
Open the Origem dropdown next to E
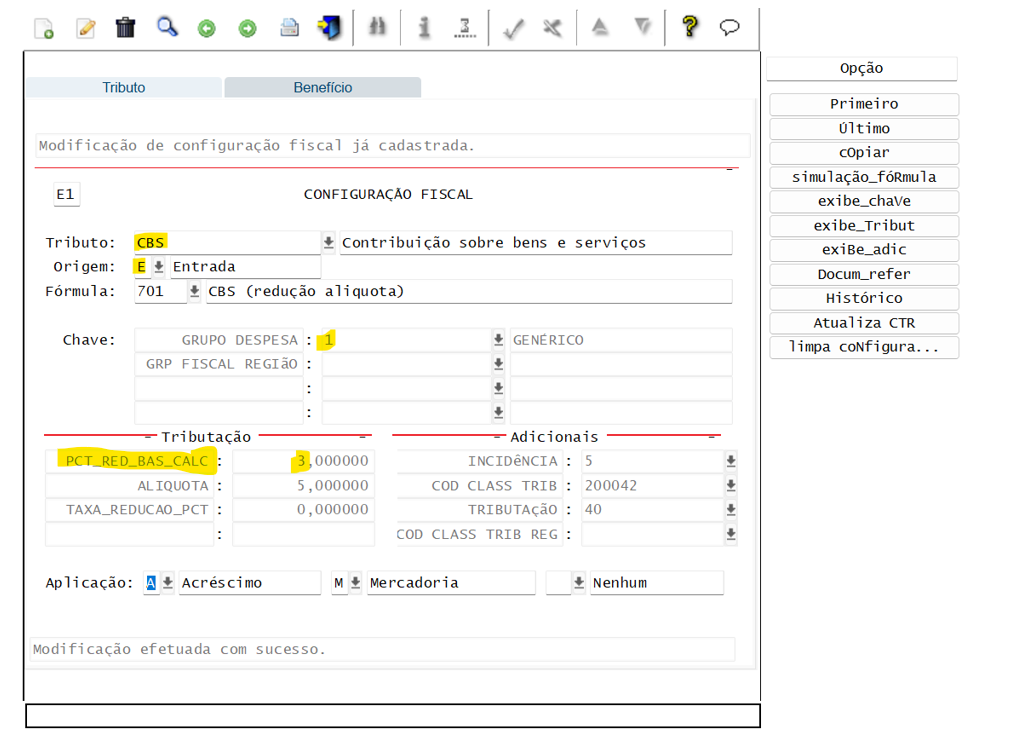tap(157, 266)
